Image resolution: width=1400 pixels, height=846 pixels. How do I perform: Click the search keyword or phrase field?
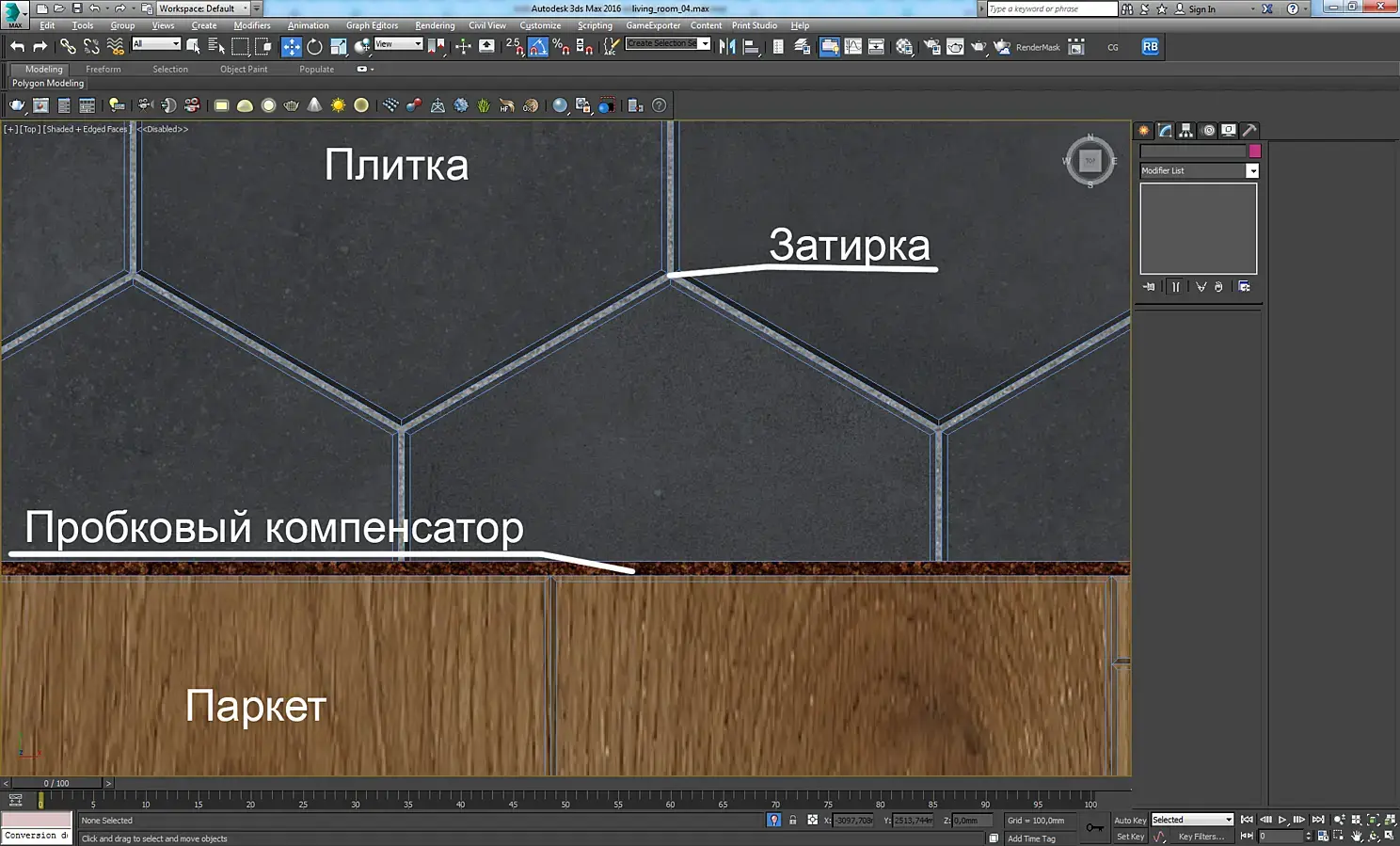[x=1052, y=8]
